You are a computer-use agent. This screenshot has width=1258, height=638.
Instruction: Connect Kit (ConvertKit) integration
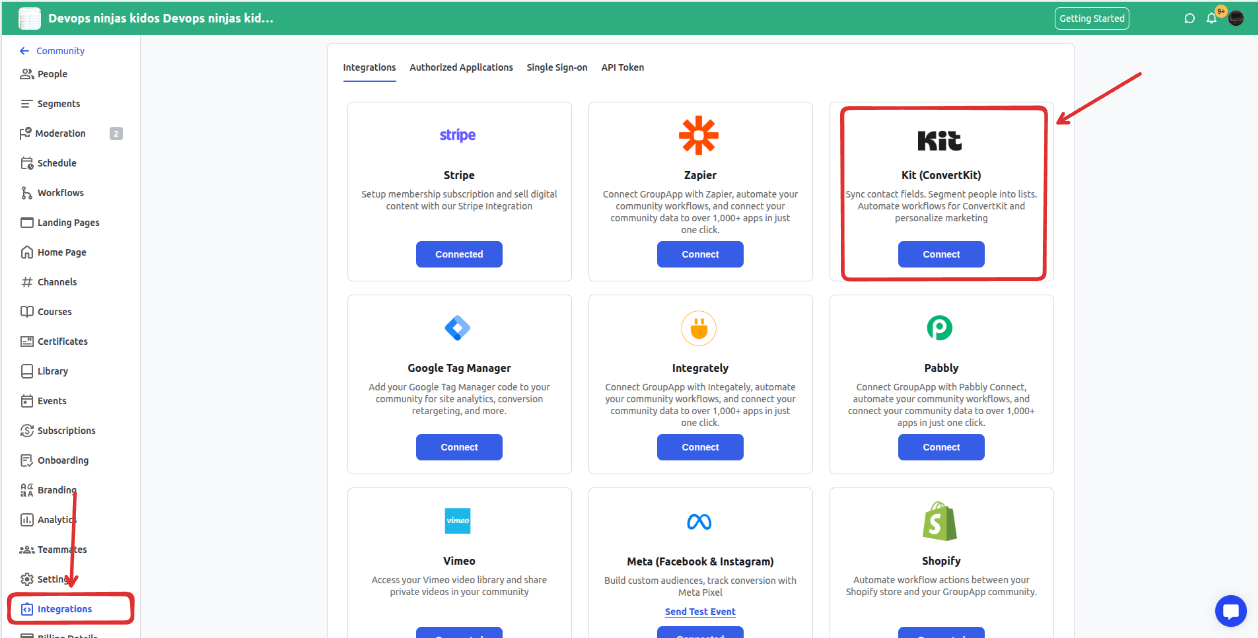pos(941,255)
